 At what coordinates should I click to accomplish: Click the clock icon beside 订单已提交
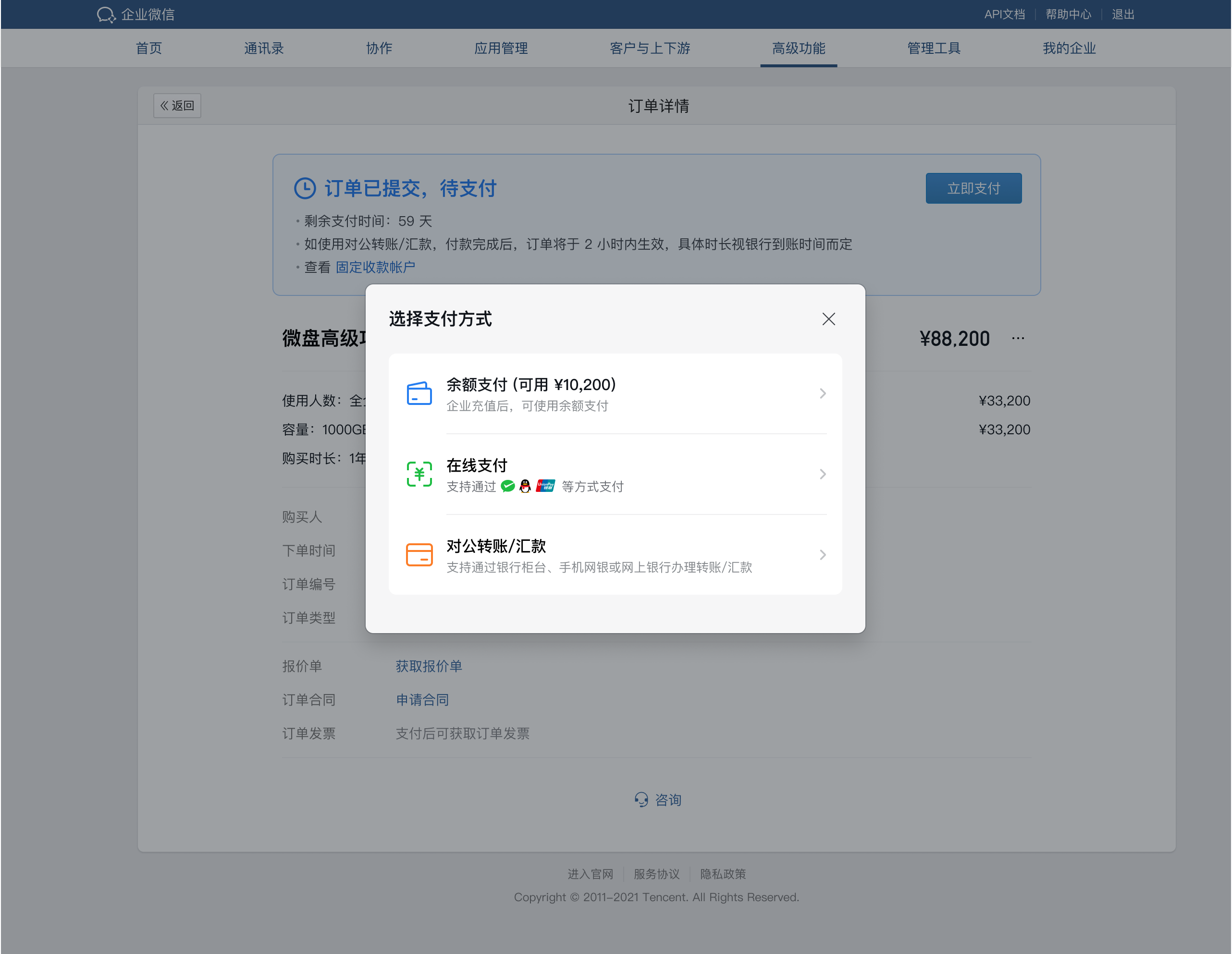(305, 188)
